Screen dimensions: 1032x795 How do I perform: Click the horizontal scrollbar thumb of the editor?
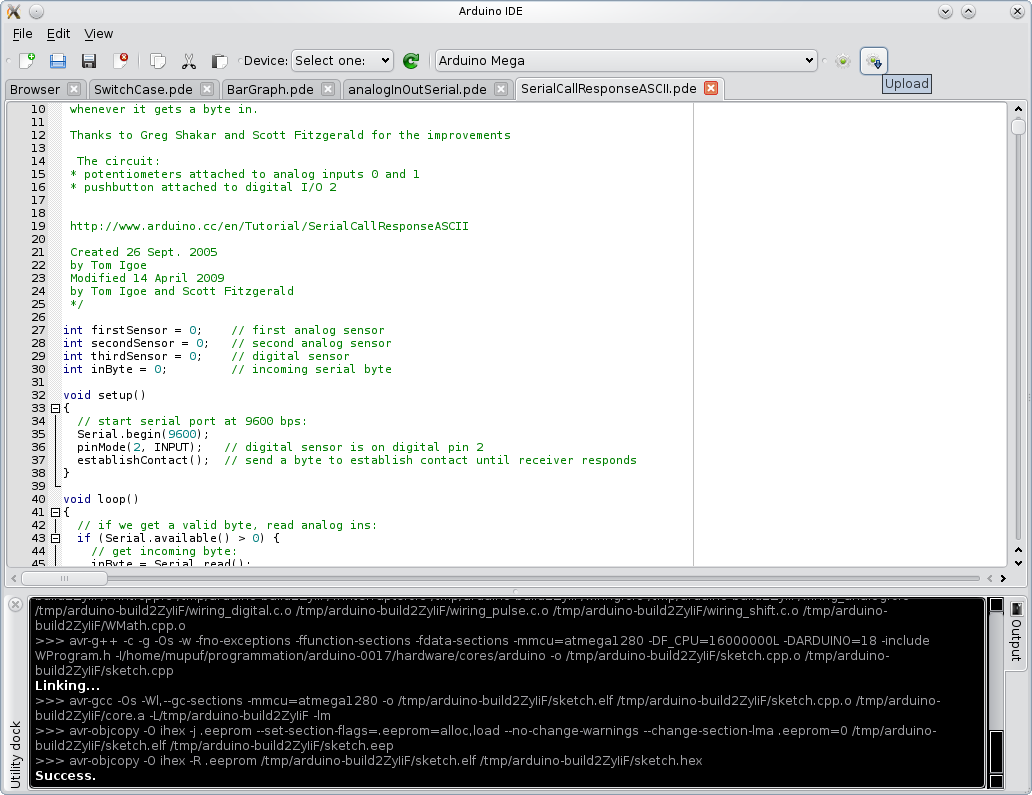tap(64, 578)
